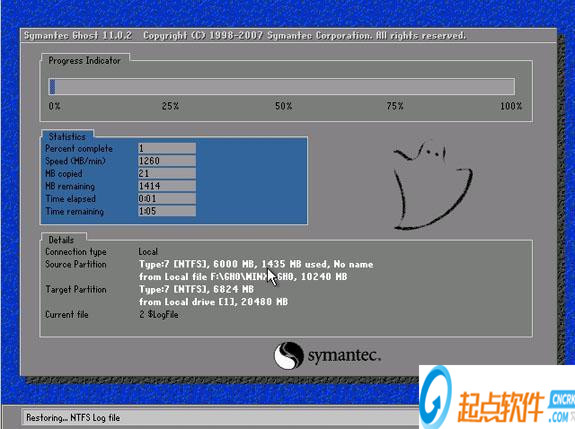Select the Statistics panel heading

[67, 136]
